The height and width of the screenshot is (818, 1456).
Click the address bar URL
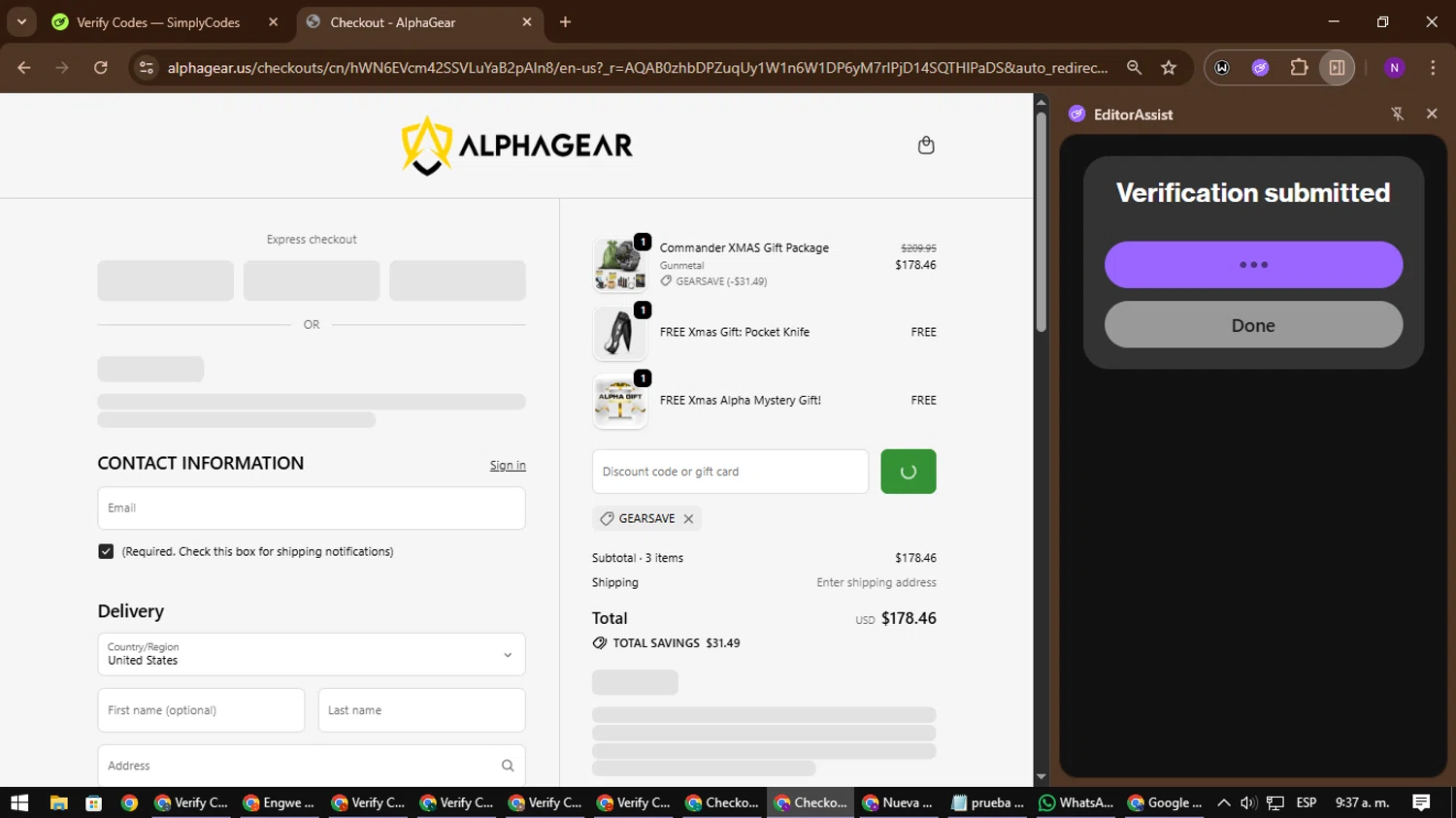pos(637,68)
